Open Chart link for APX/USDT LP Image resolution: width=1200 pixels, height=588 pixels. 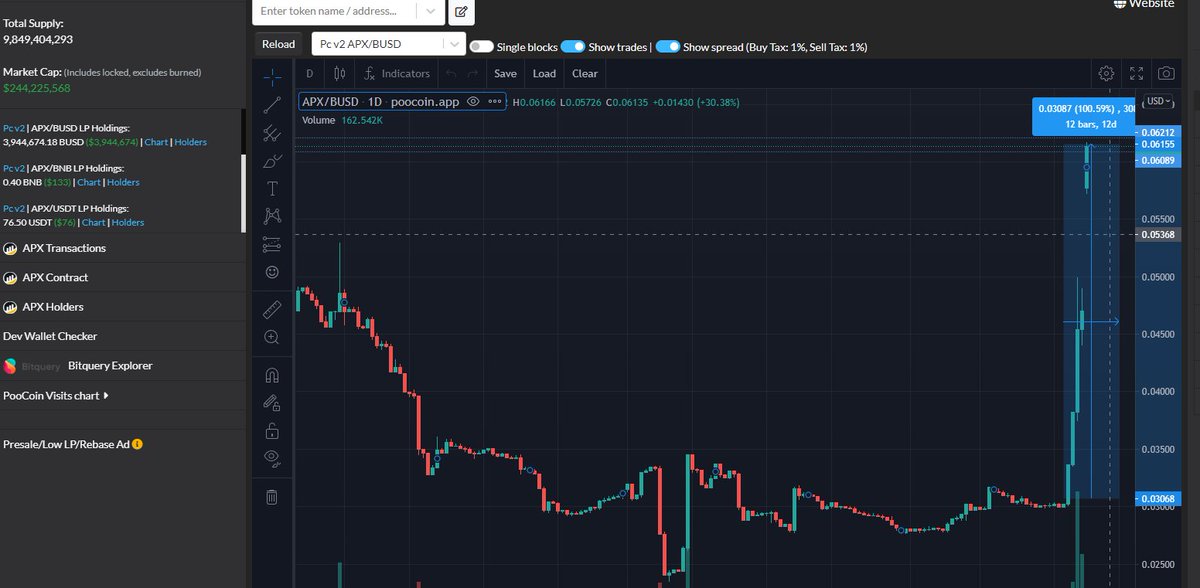pyautogui.click(x=94, y=222)
